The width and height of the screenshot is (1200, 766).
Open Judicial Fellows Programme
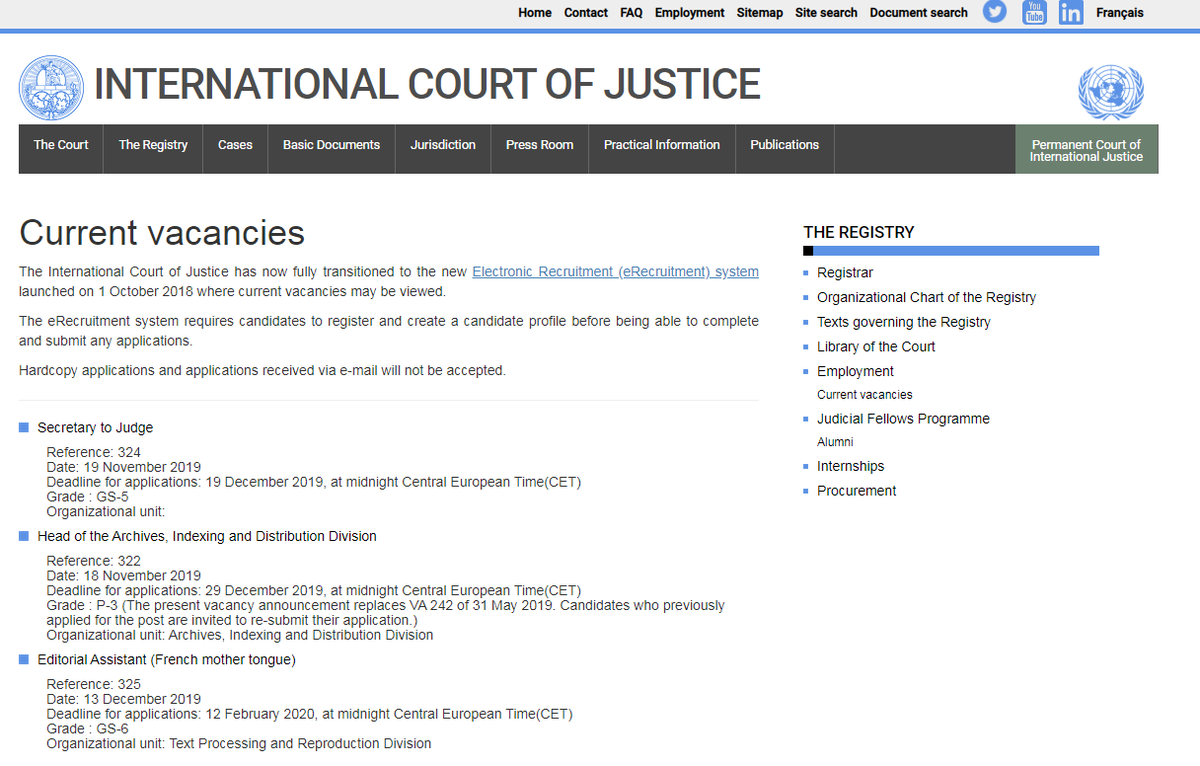tap(903, 419)
